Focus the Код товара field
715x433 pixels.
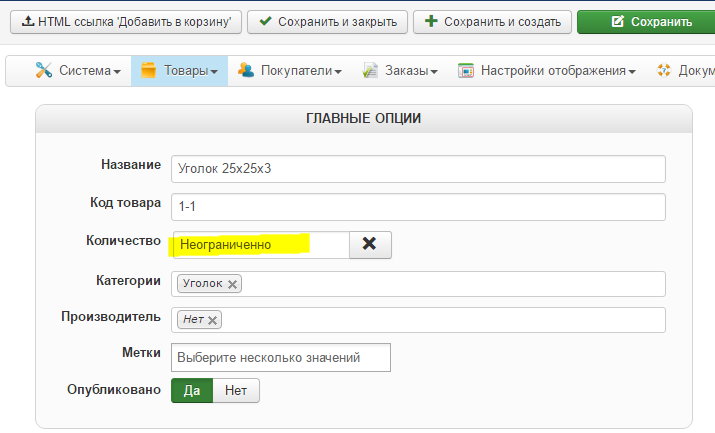click(417, 206)
